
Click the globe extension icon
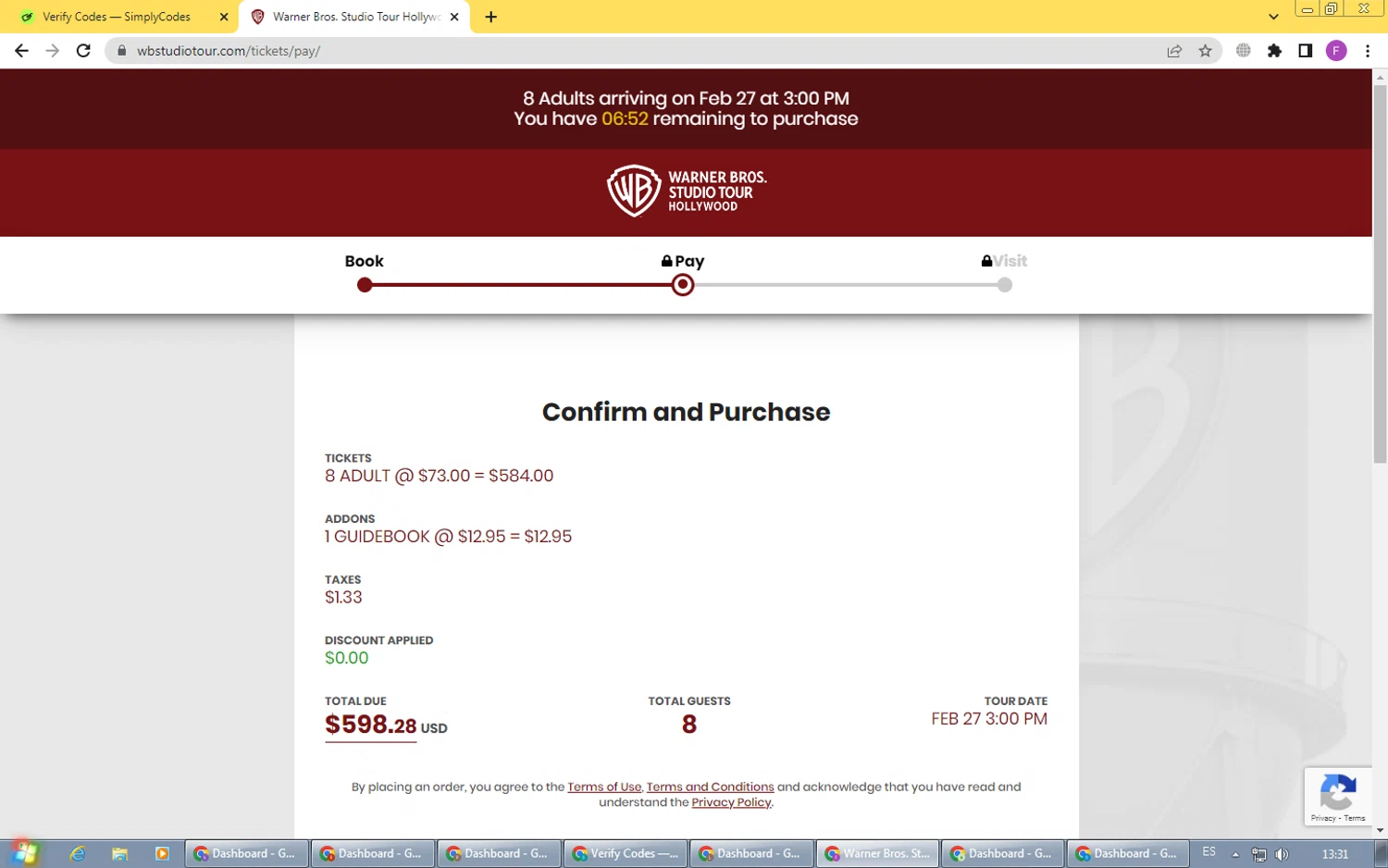click(x=1244, y=51)
